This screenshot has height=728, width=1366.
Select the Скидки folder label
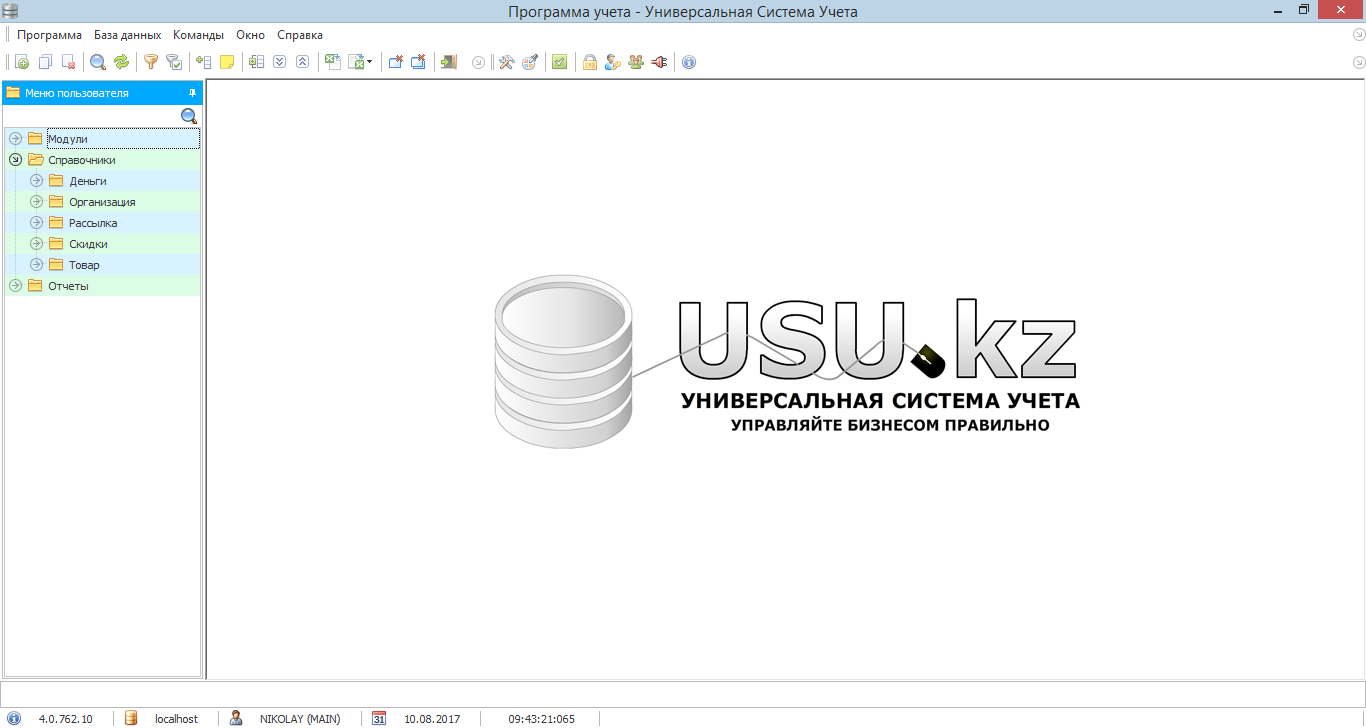click(88, 244)
